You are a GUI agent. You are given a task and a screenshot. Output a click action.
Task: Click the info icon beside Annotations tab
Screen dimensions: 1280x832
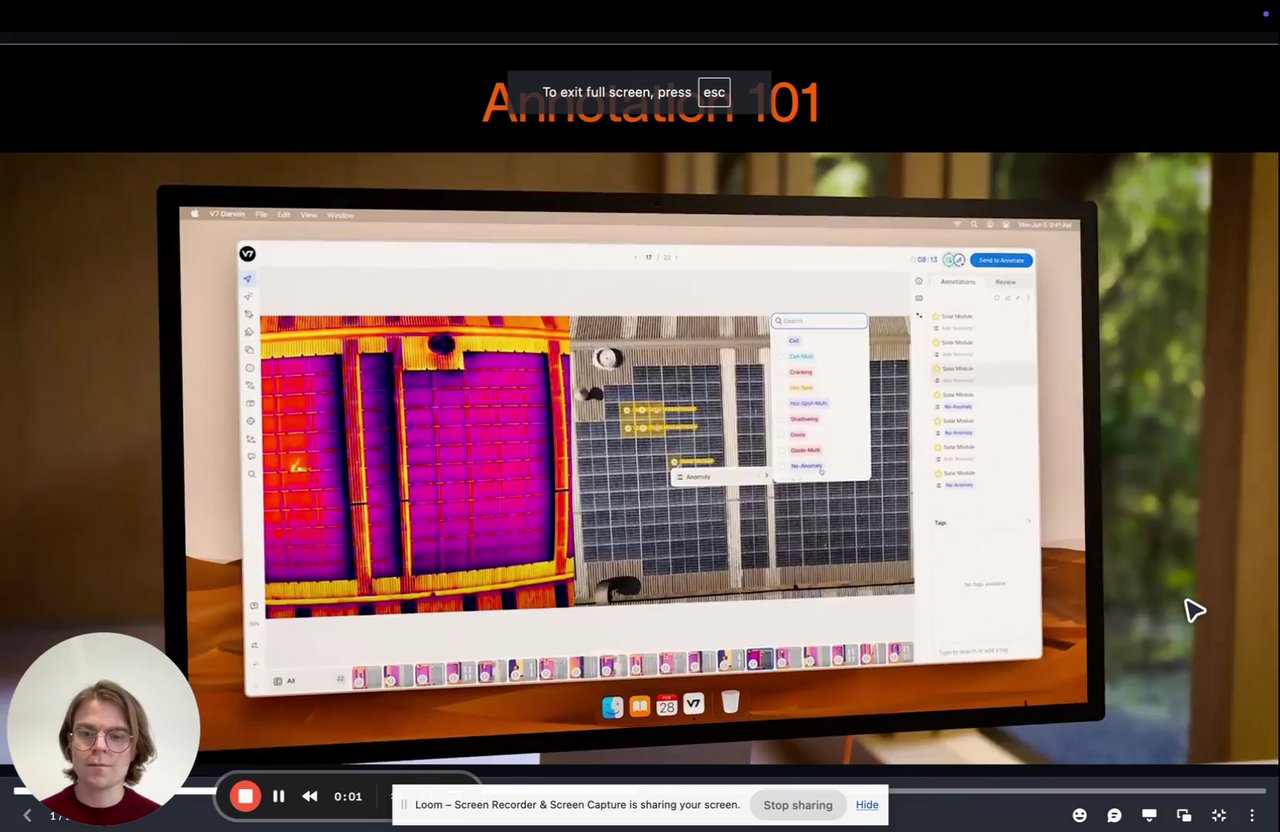click(919, 281)
